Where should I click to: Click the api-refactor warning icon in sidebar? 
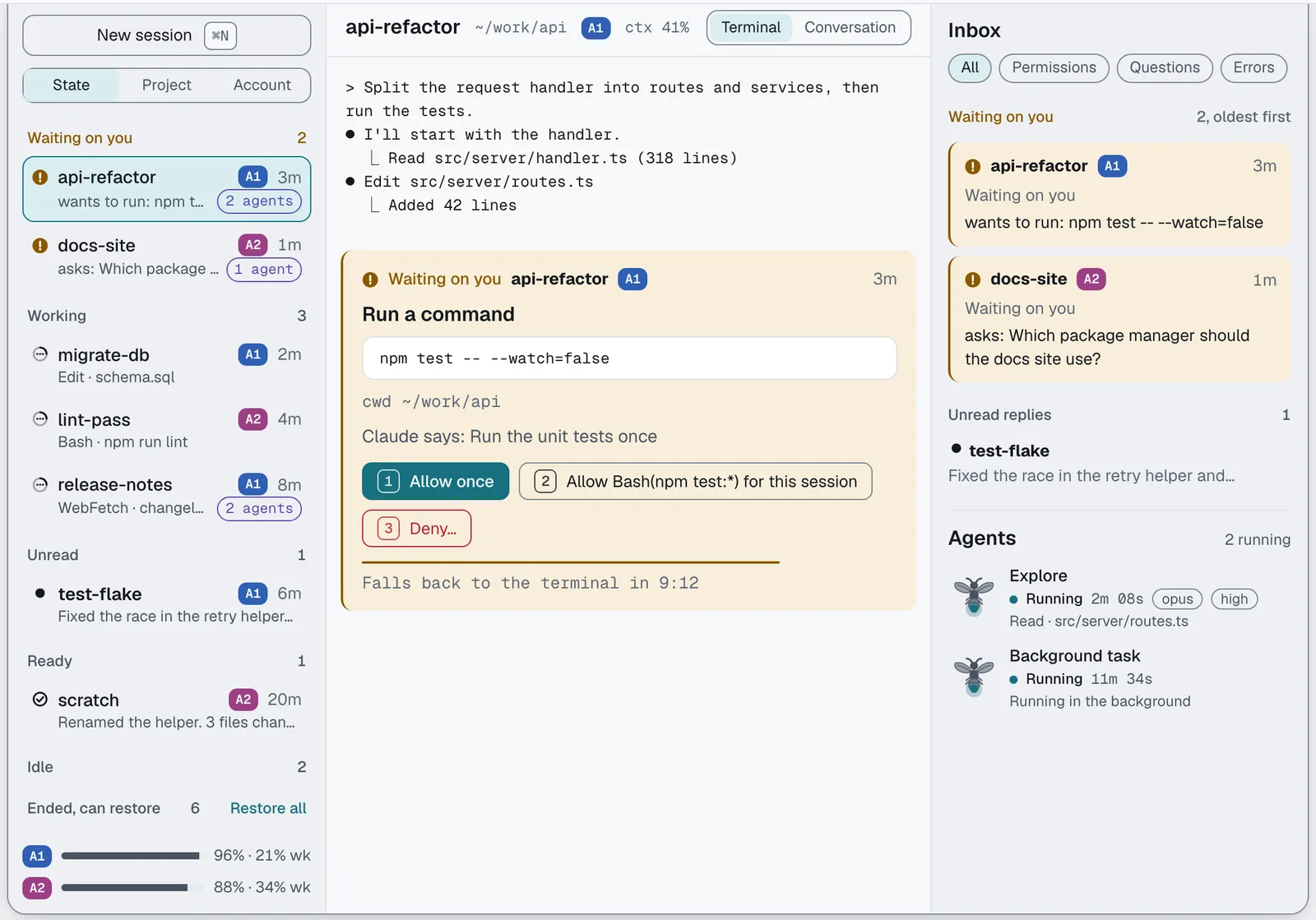point(39,177)
